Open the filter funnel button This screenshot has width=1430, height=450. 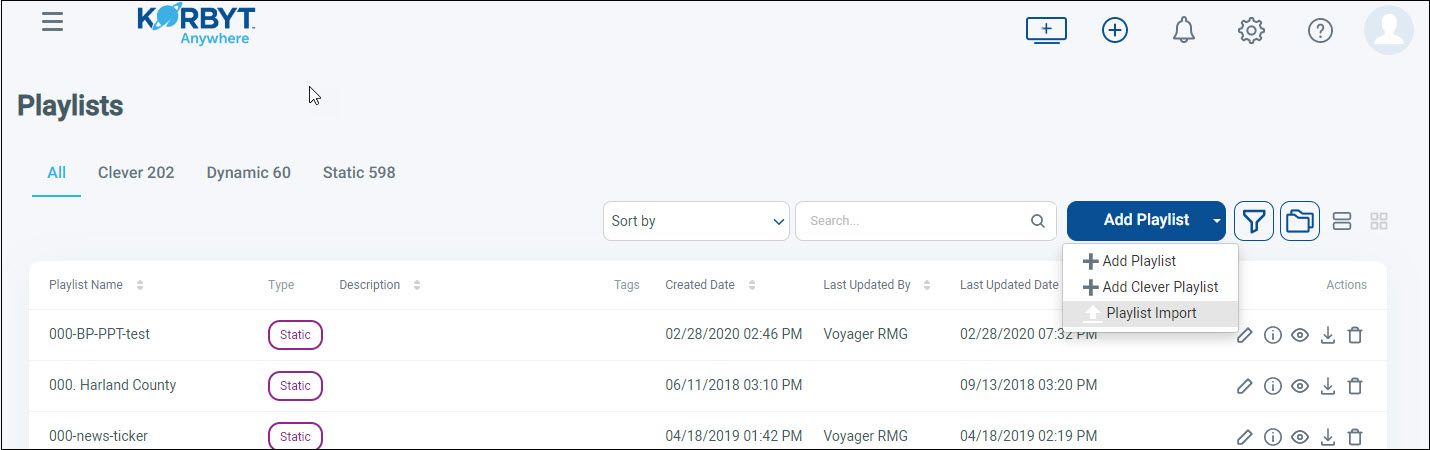pyautogui.click(x=1254, y=221)
